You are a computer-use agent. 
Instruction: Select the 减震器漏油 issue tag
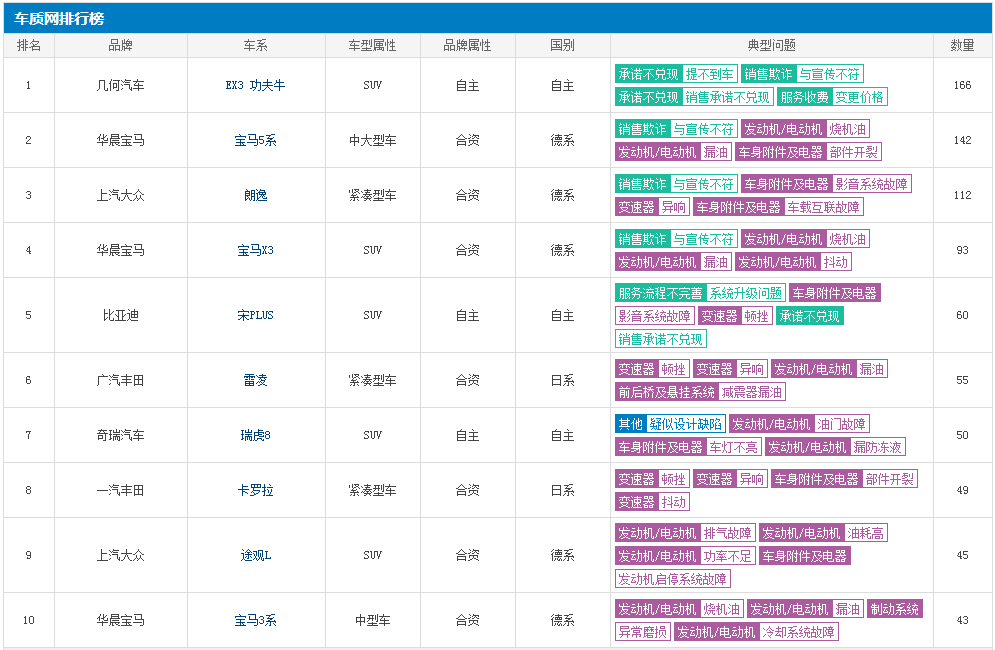tap(751, 392)
